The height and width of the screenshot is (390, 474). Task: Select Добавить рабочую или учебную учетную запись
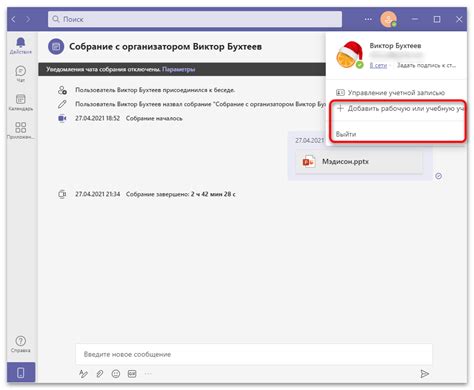[x=399, y=109]
